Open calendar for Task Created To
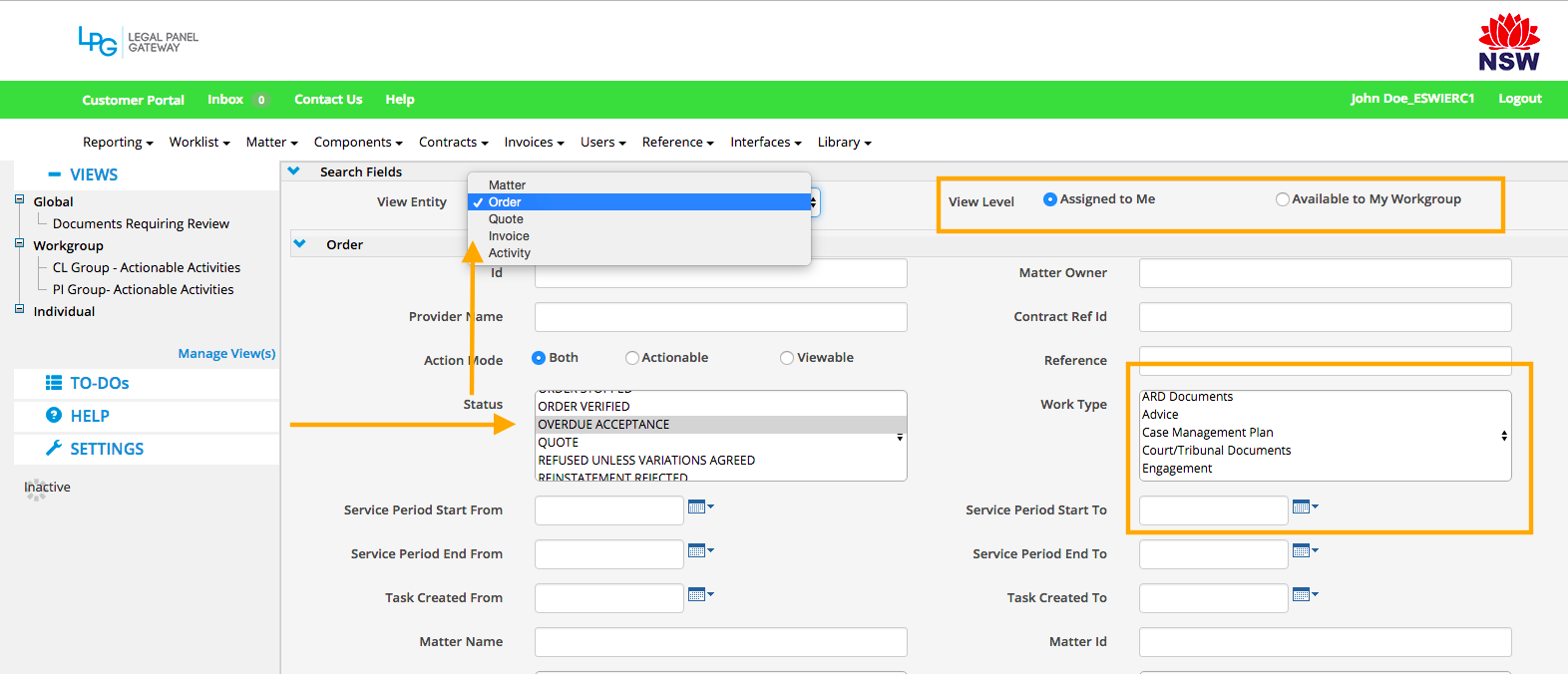Screen dimensions: 1568x674 1305,594
